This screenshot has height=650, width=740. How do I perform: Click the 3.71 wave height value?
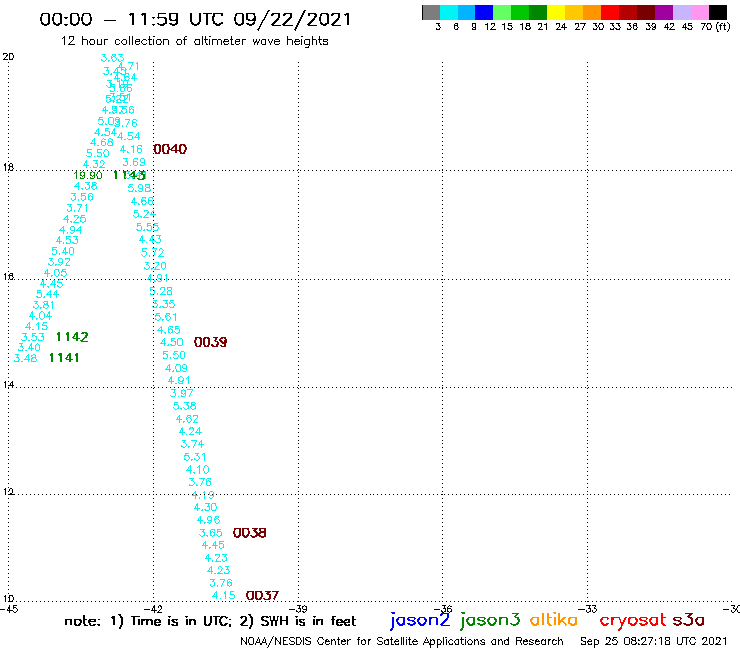[x=77, y=208]
